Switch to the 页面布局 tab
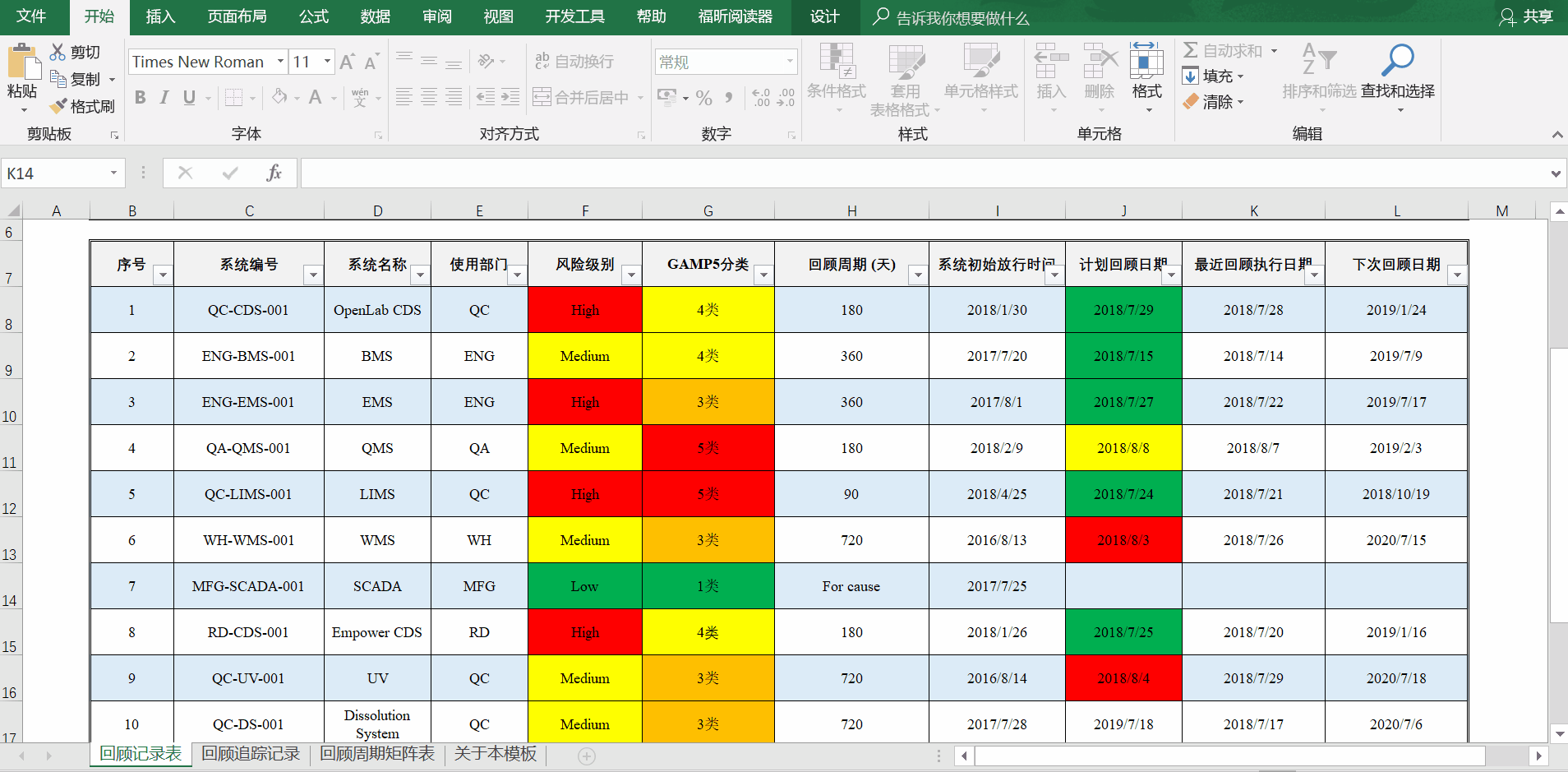 coord(237,16)
